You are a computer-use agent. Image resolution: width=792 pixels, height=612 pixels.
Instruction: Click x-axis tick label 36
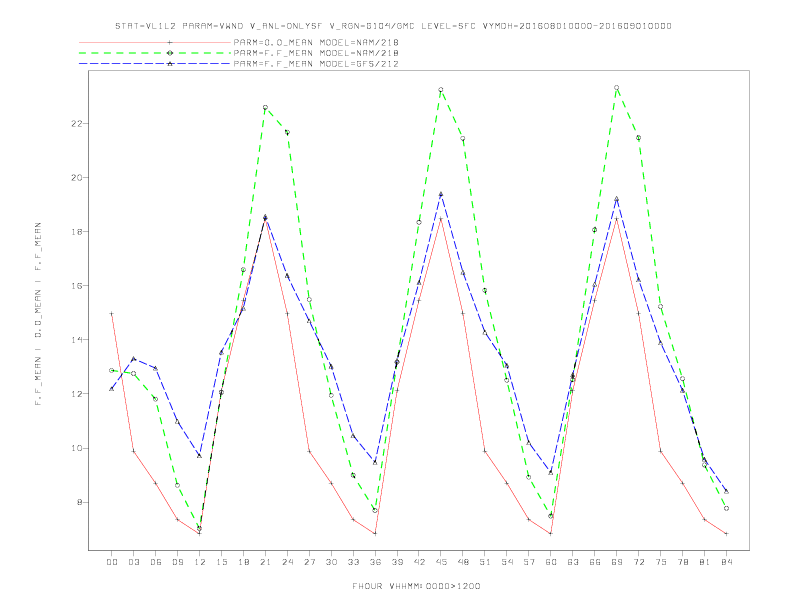coord(375,562)
